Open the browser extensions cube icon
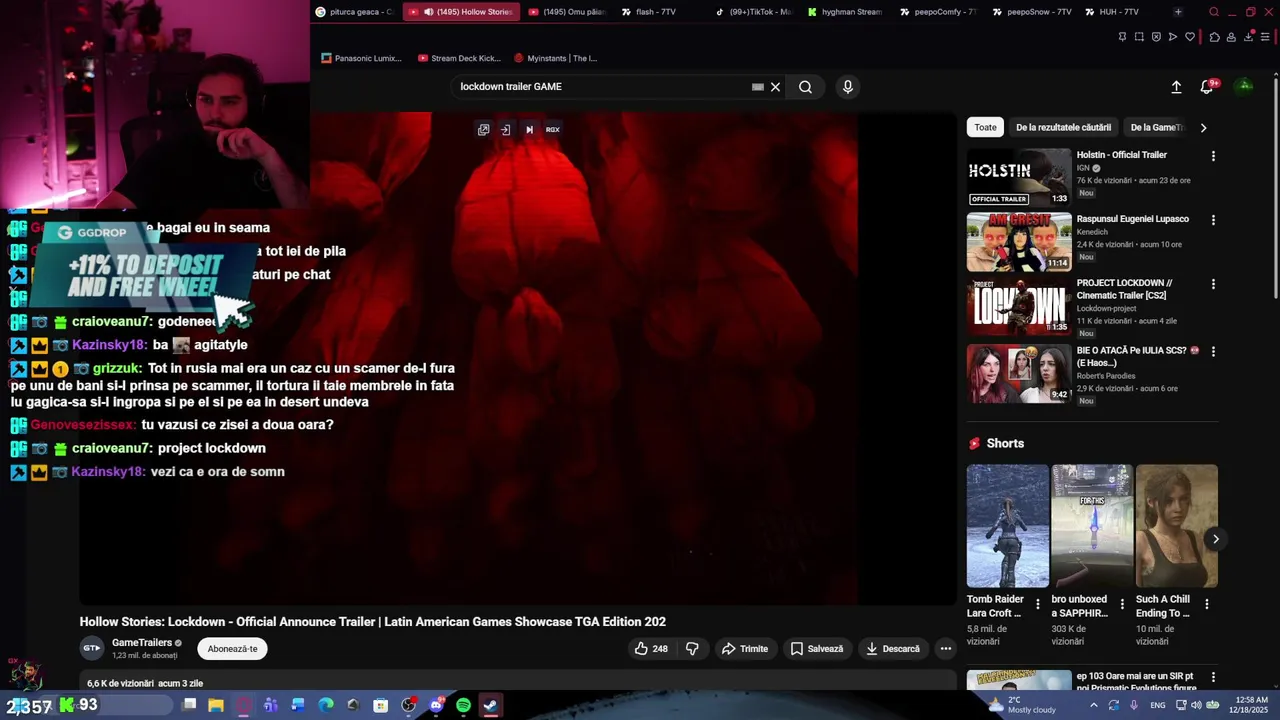 (1214, 37)
